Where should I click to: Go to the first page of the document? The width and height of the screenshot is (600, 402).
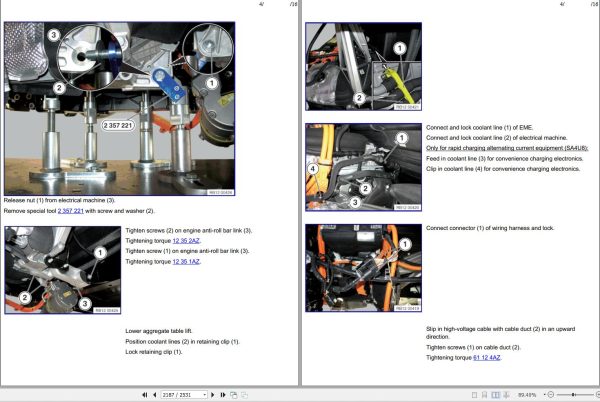click(x=145, y=395)
